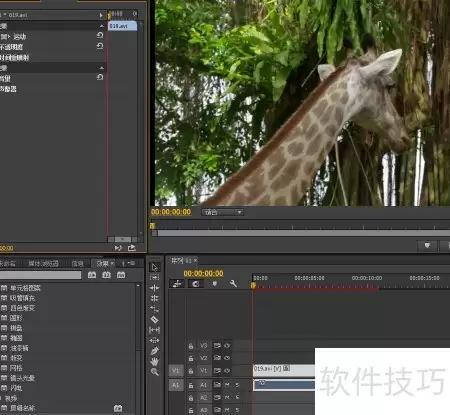Switch to the Media Browser tab

[x=44, y=264]
